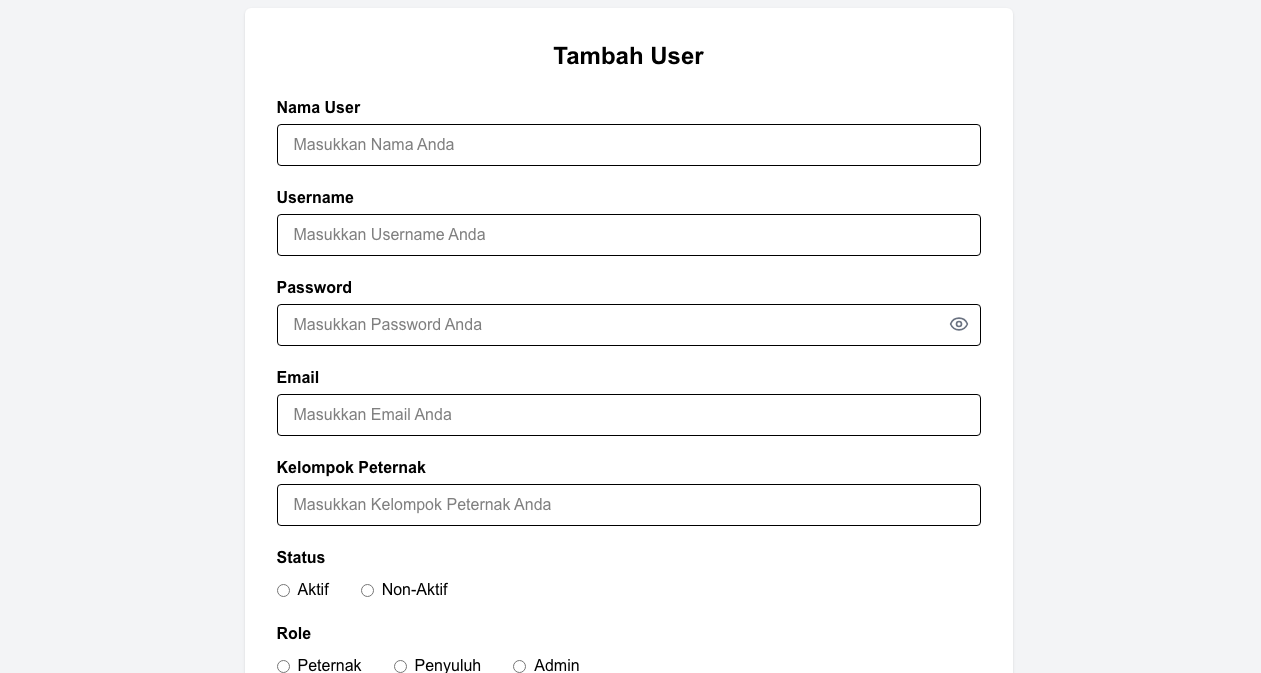Focus the Masukkan Email Anda field

pyautogui.click(x=628, y=415)
